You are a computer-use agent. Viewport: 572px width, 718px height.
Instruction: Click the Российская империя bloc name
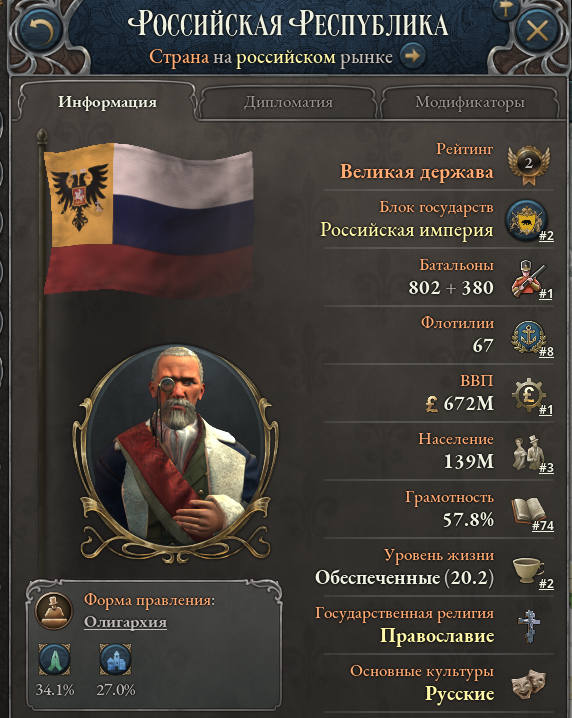(407, 229)
